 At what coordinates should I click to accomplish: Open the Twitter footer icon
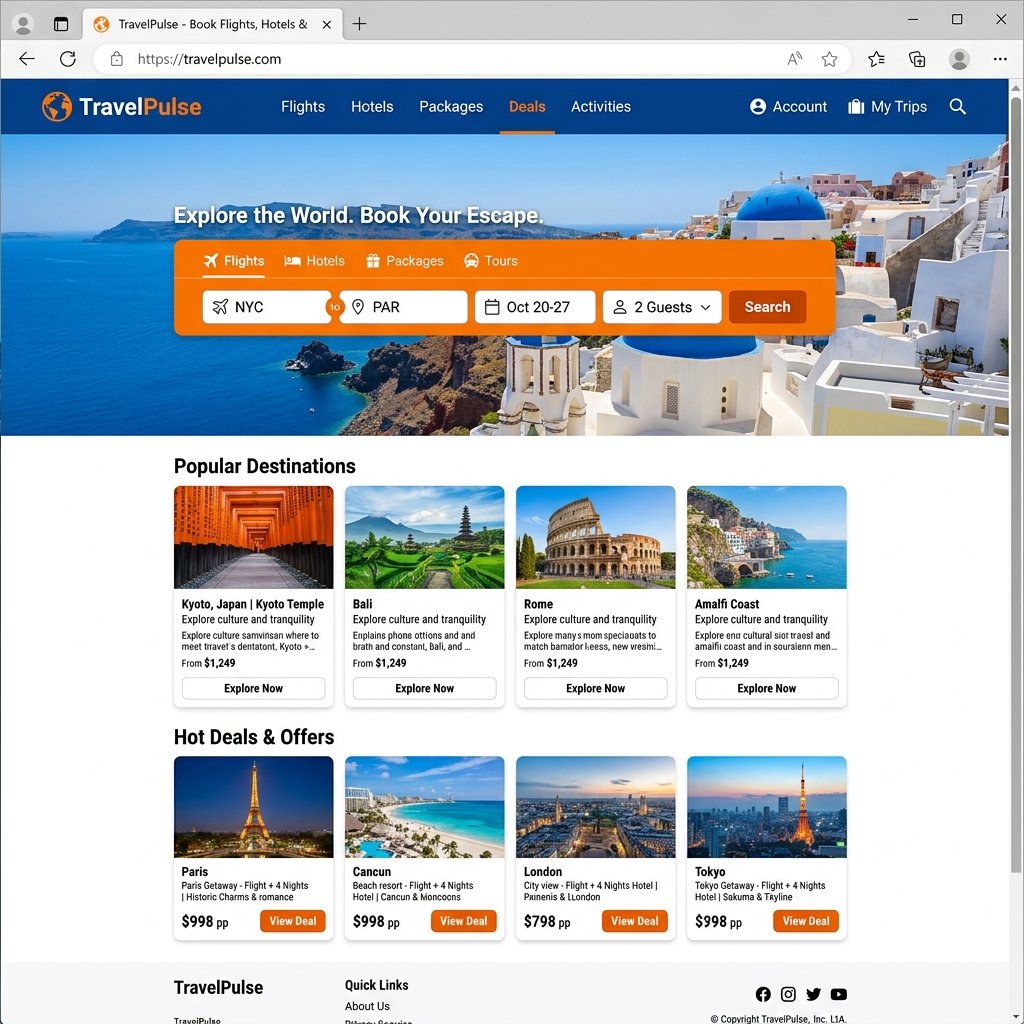tap(813, 994)
